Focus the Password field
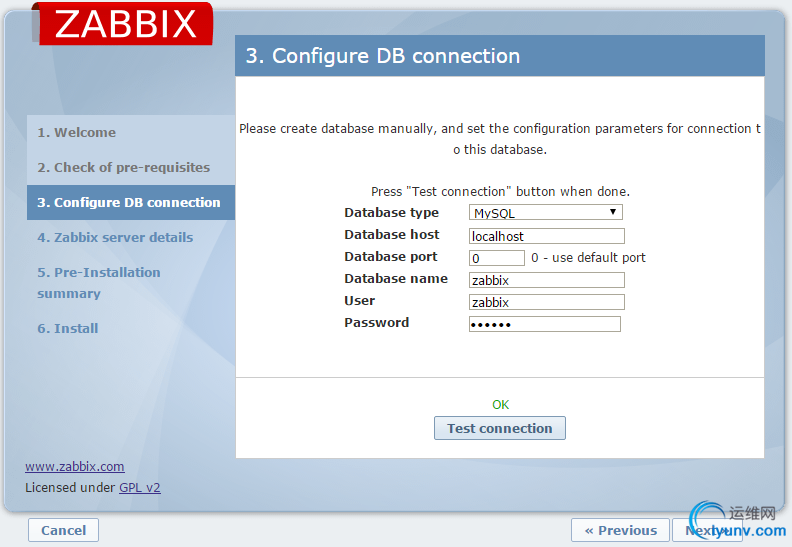The height and width of the screenshot is (547, 792). tap(544, 324)
